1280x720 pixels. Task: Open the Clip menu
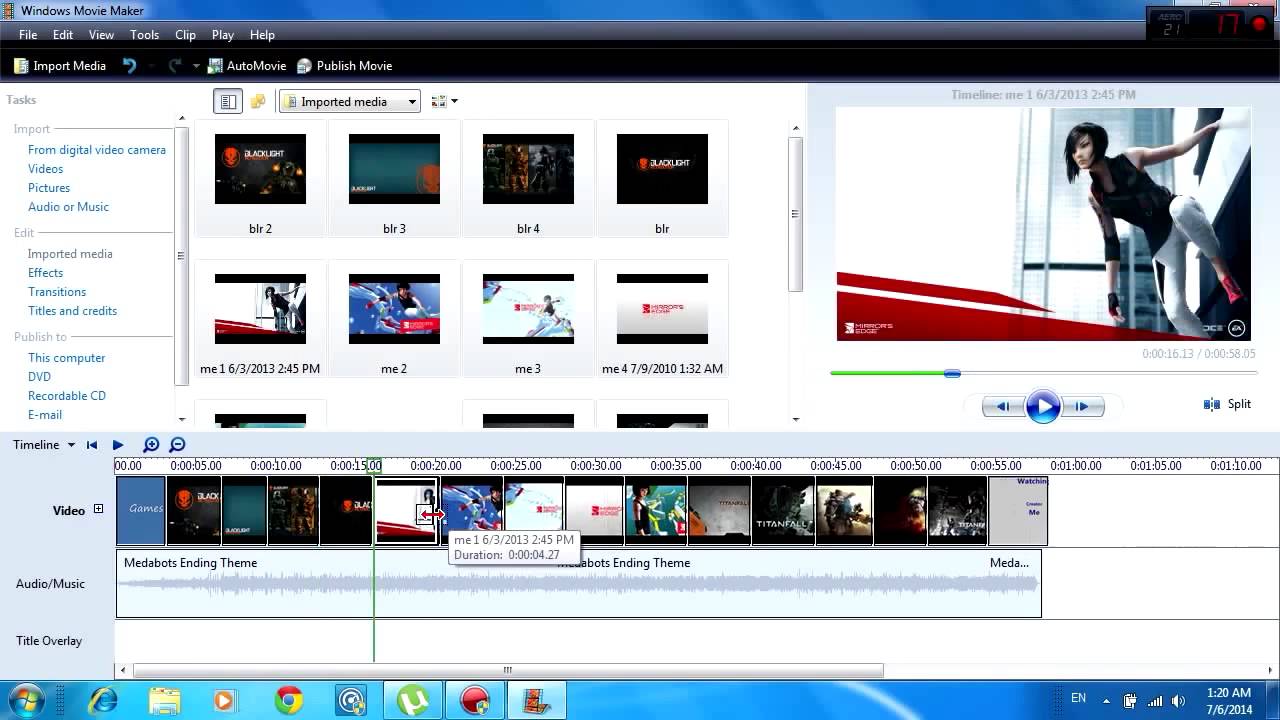click(x=185, y=35)
